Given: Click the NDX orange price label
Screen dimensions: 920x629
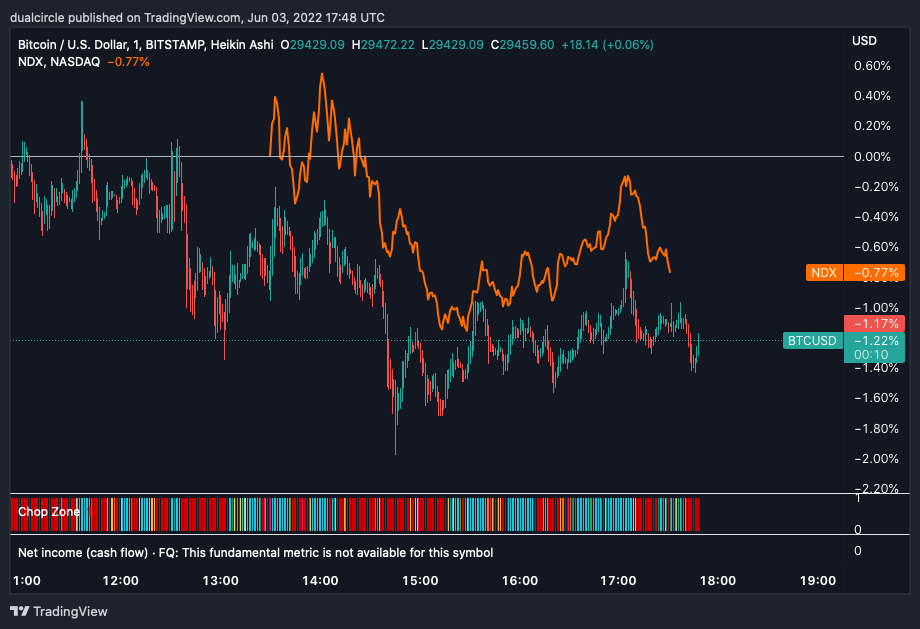Looking at the screenshot, I should click(824, 272).
